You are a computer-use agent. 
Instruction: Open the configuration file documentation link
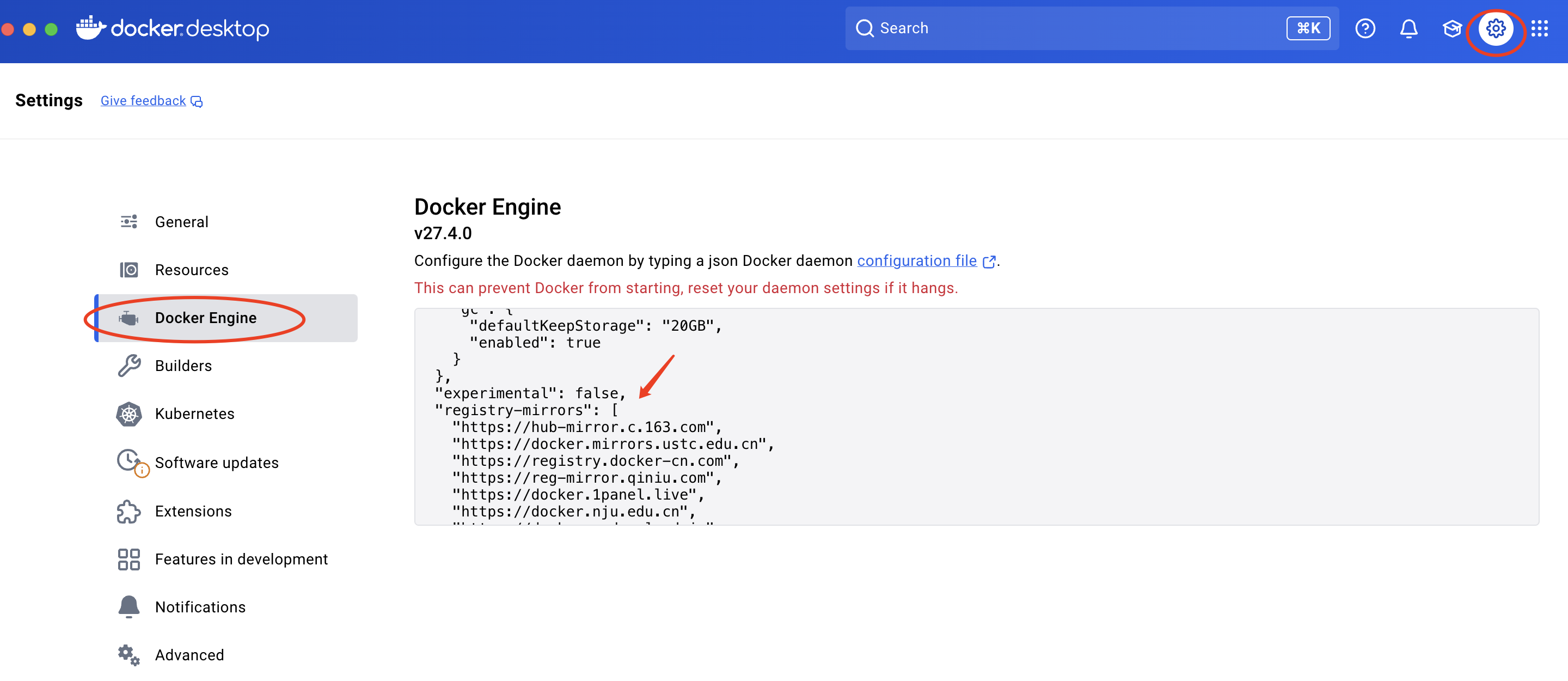(x=916, y=261)
